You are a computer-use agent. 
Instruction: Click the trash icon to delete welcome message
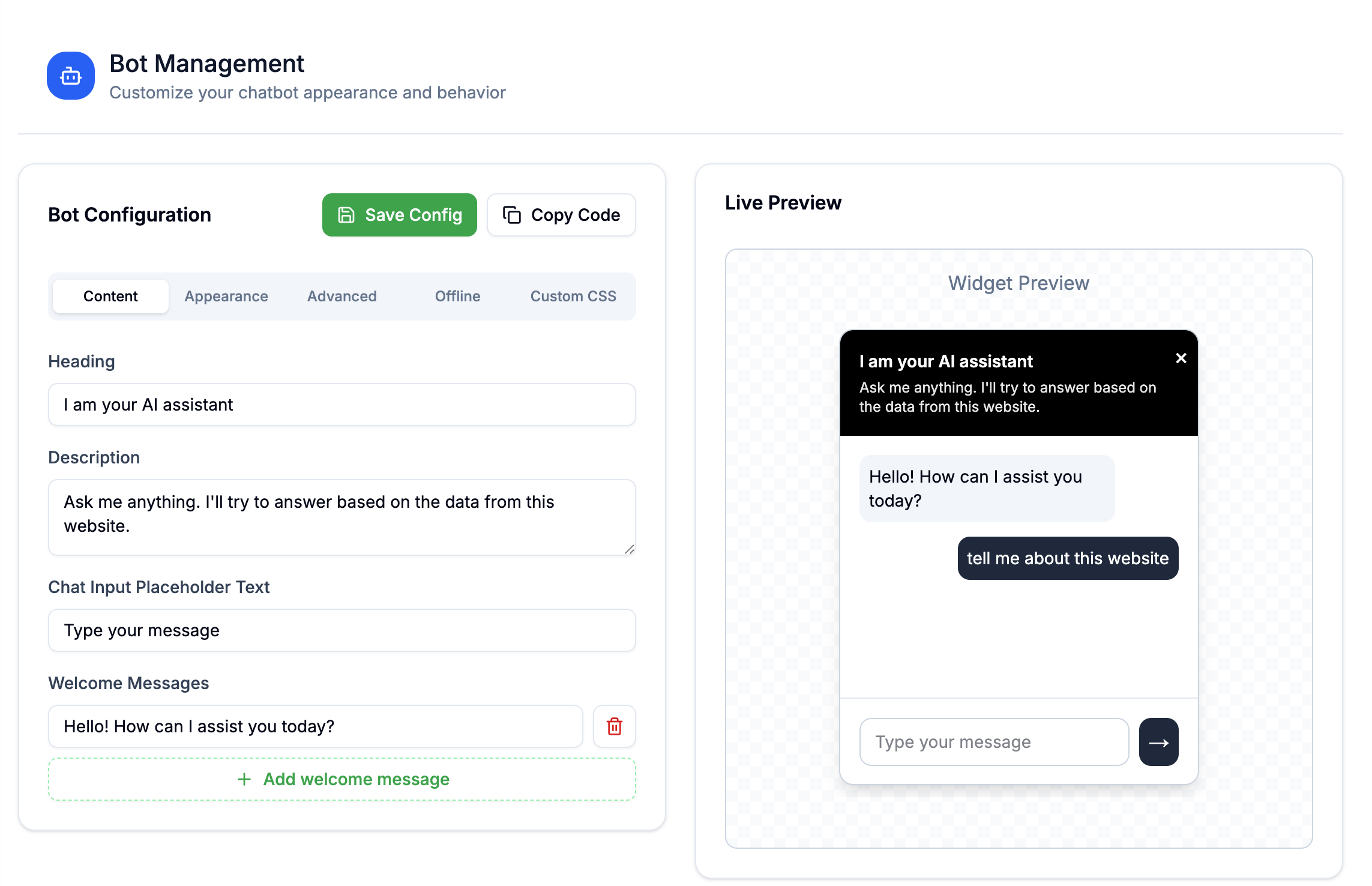(x=614, y=726)
